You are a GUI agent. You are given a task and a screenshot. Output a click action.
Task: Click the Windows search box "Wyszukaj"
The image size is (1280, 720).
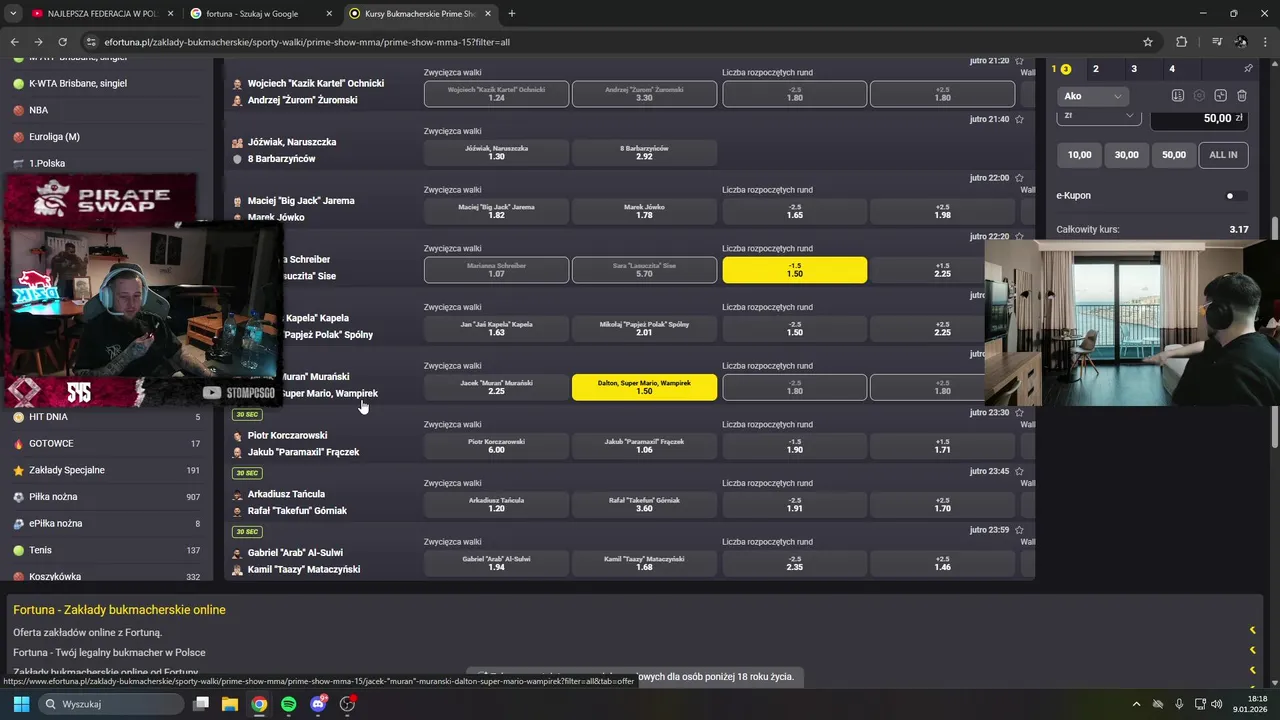(110, 704)
